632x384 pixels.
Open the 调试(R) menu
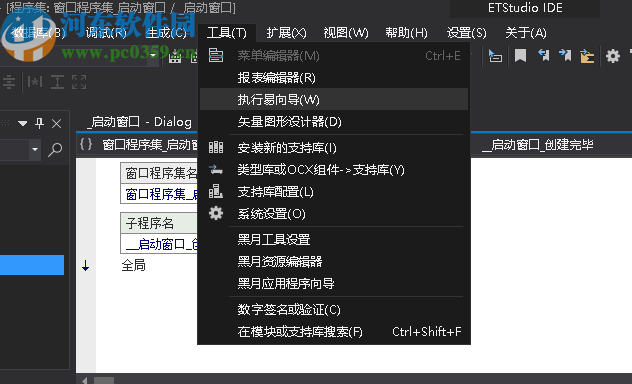click(106, 33)
